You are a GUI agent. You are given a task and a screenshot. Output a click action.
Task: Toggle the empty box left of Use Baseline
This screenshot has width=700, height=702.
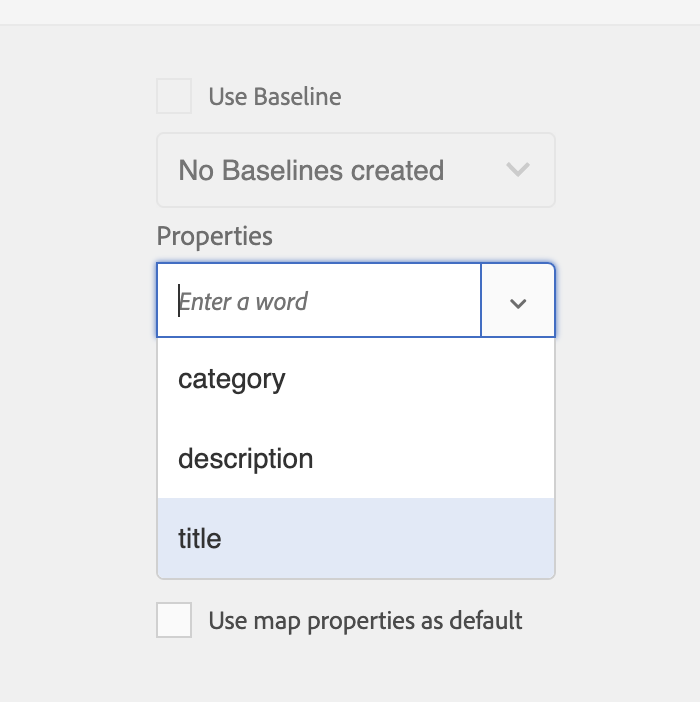(x=174, y=96)
